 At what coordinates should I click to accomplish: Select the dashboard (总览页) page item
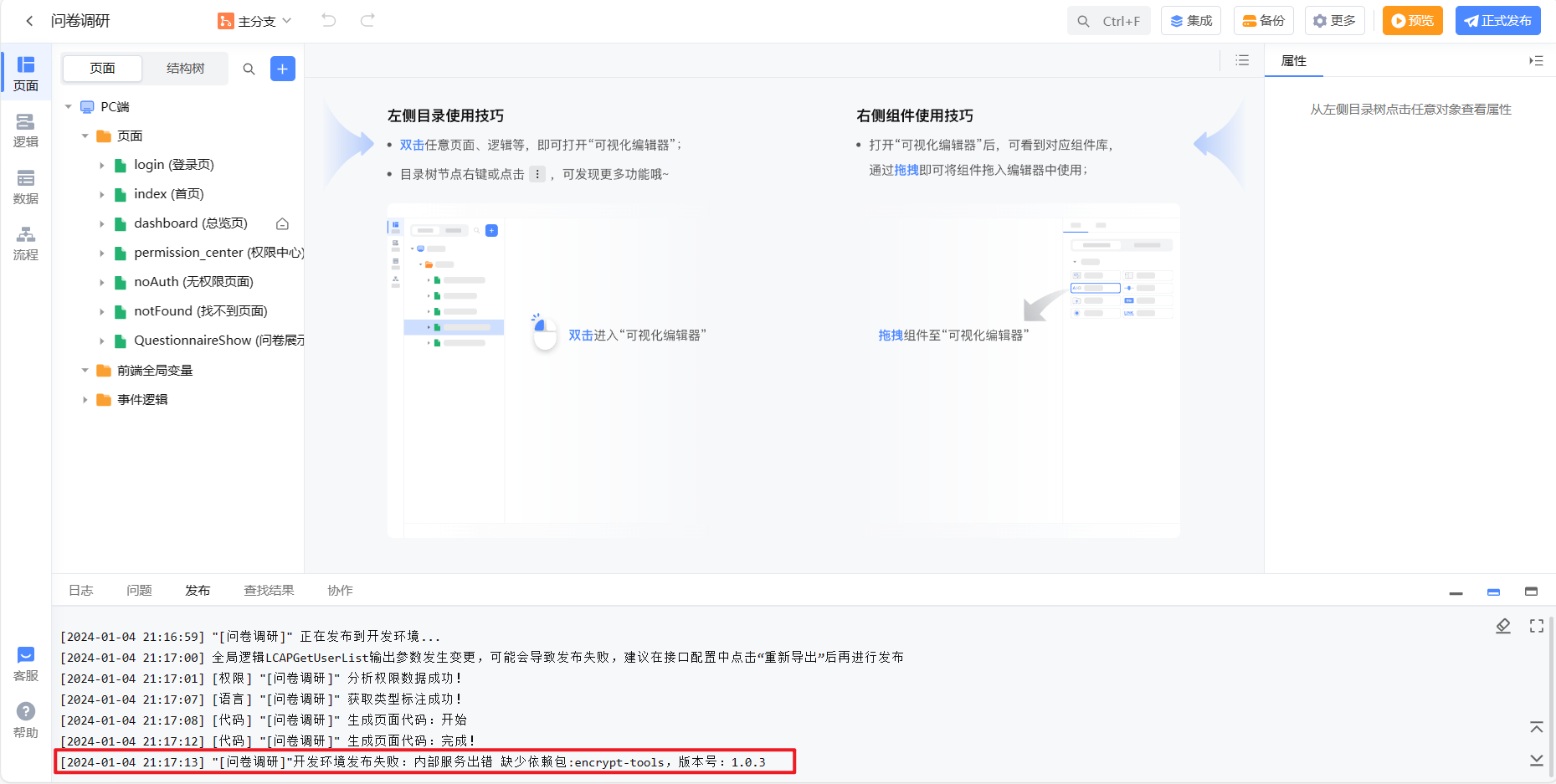tap(191, 223)
